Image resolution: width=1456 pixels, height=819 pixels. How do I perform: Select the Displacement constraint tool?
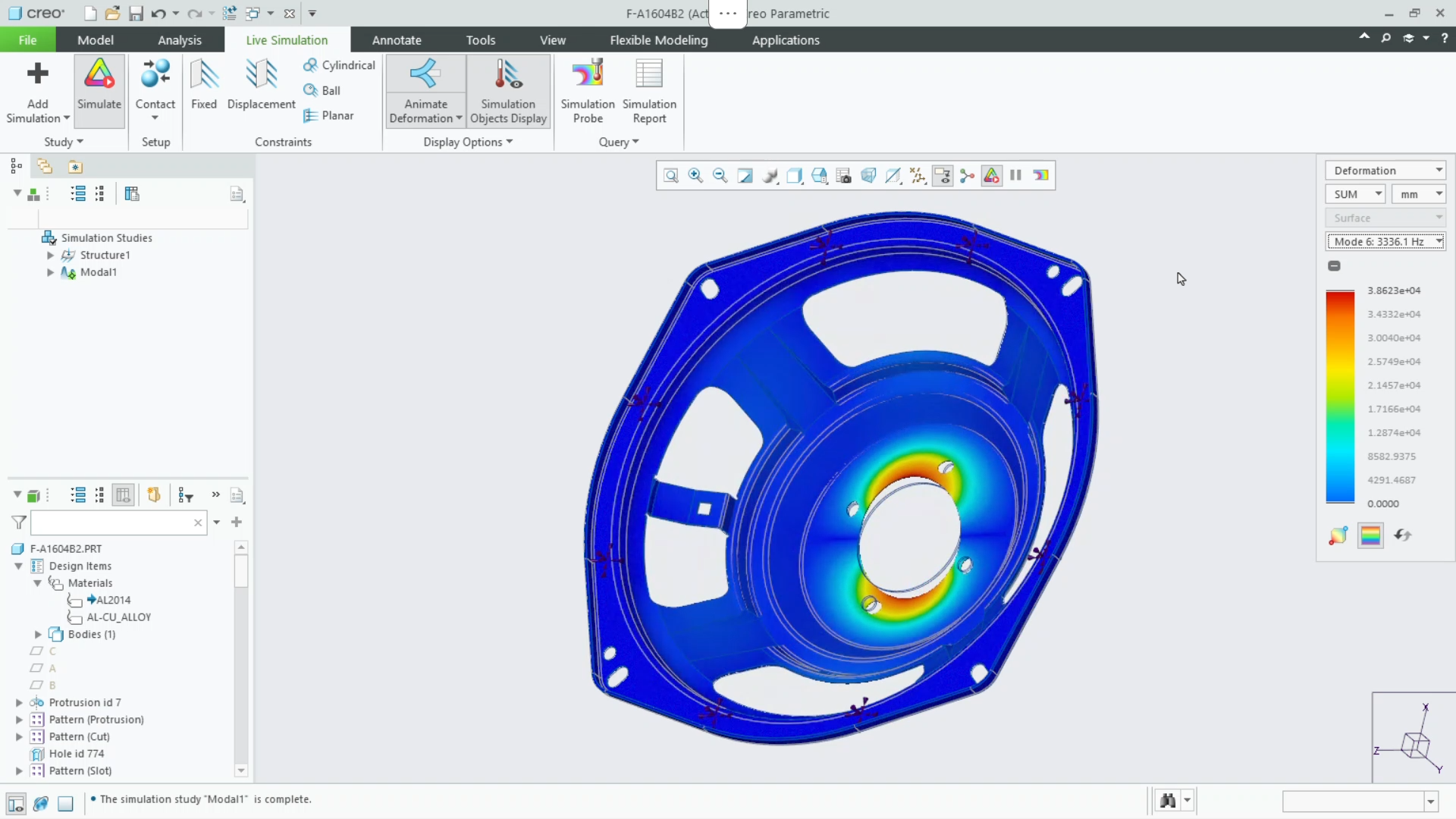pyautogui.click(x=261, y=85)
